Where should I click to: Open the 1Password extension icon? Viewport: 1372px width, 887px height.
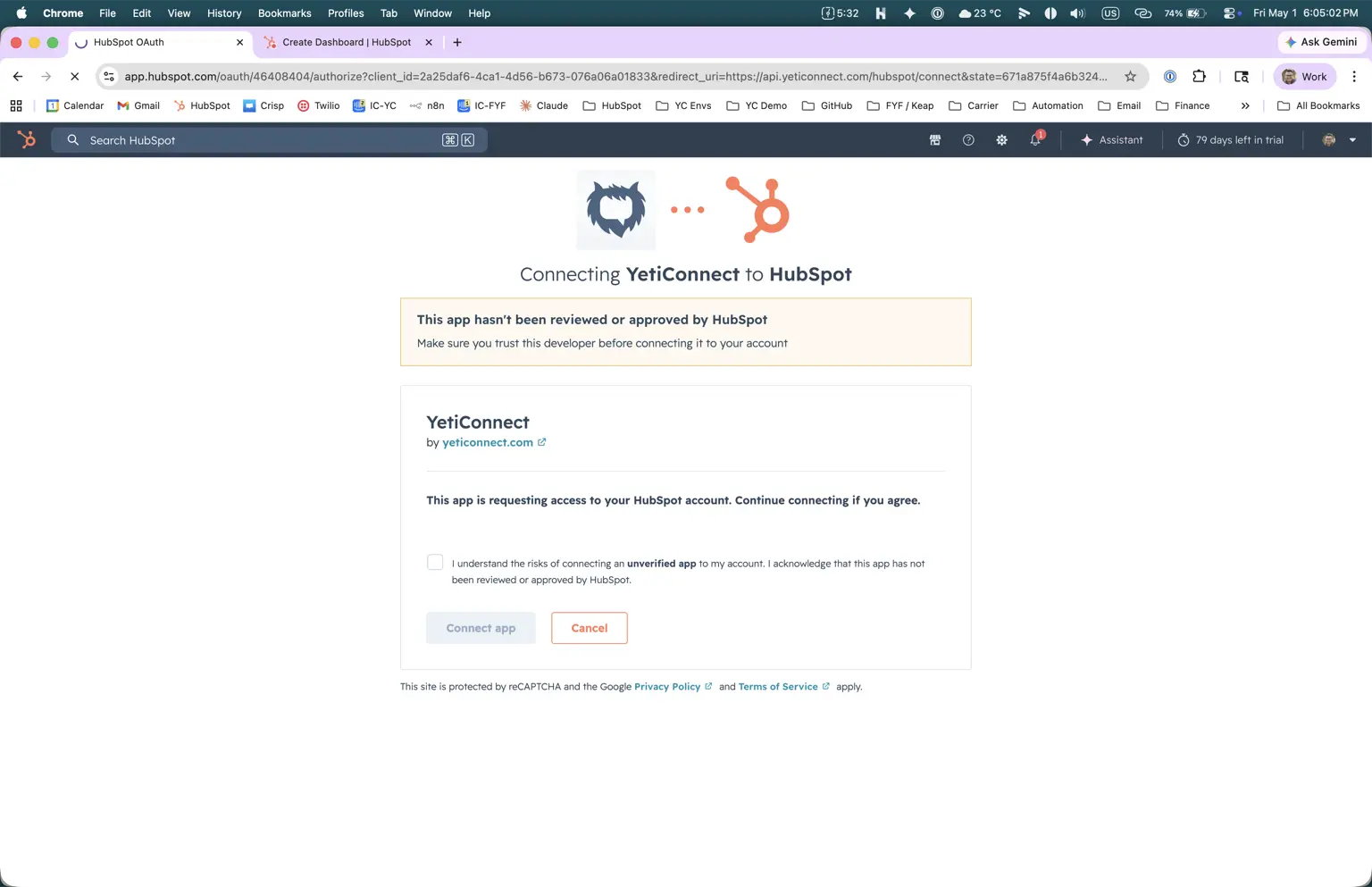[x=1170, y=77]
